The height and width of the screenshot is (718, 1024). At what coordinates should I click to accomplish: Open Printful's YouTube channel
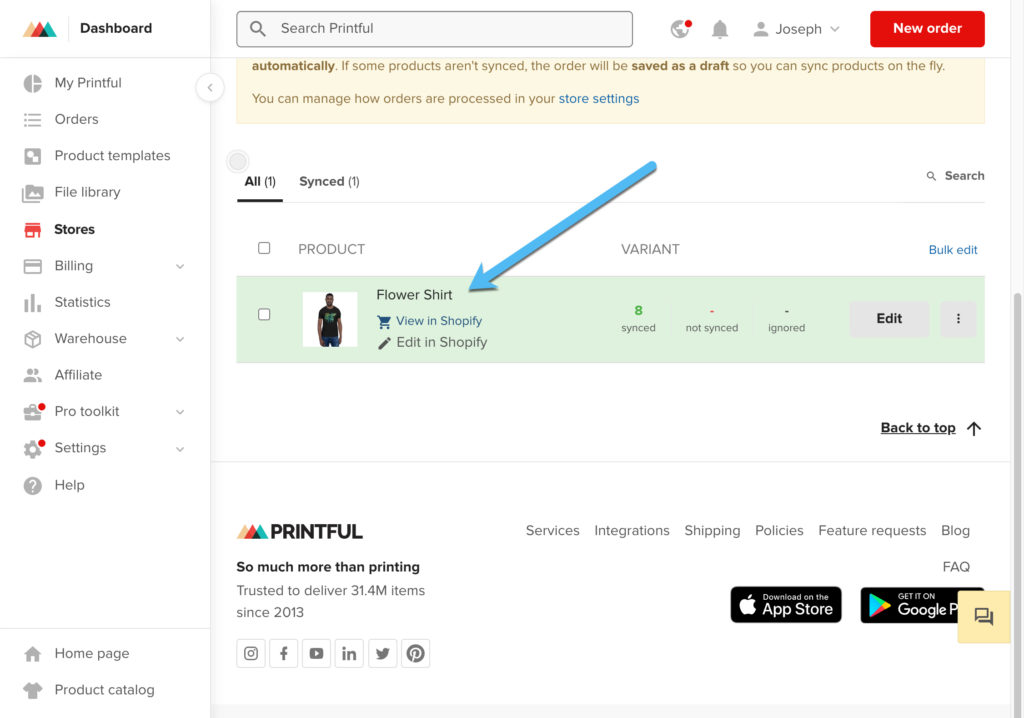(x=316, y=653)
